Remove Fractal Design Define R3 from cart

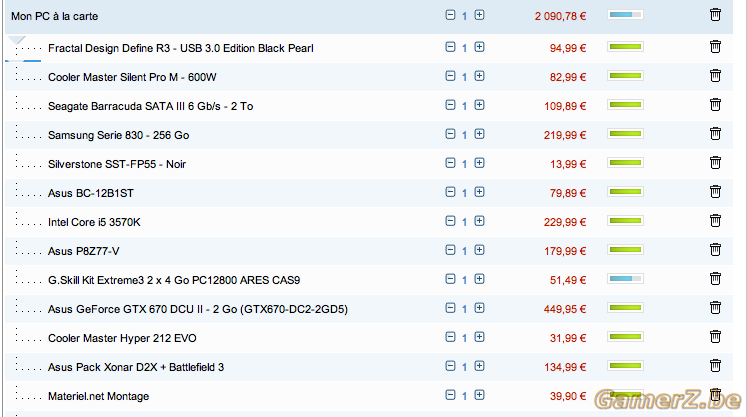[x=715, y=47]
